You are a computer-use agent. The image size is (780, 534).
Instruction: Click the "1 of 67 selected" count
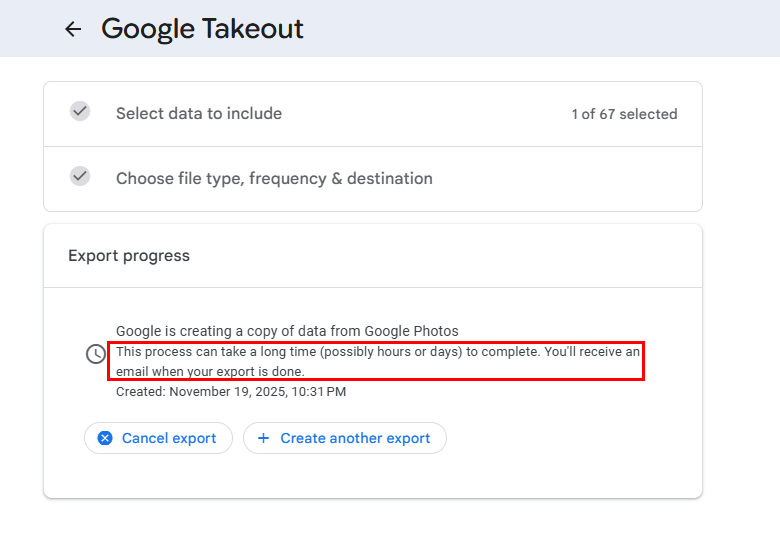pyautogui.click(x=624, y=114)
